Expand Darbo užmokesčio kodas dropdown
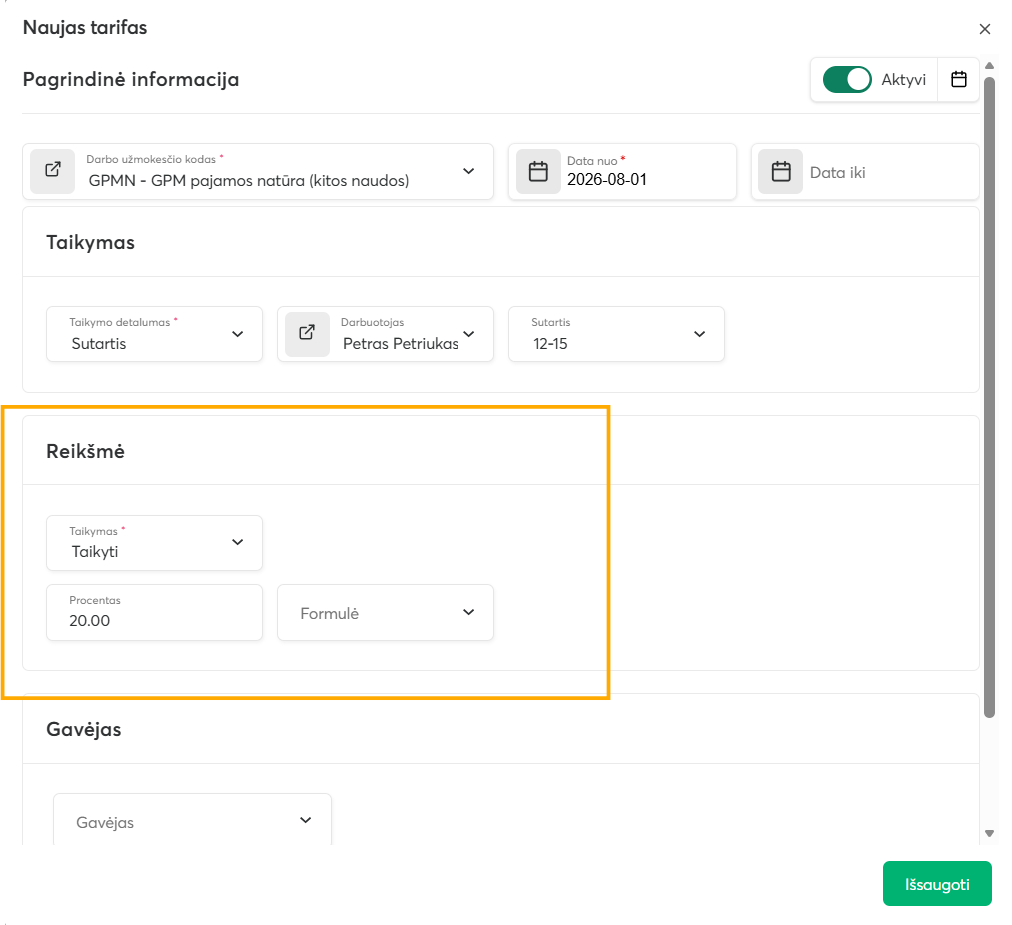 (469, 171)
